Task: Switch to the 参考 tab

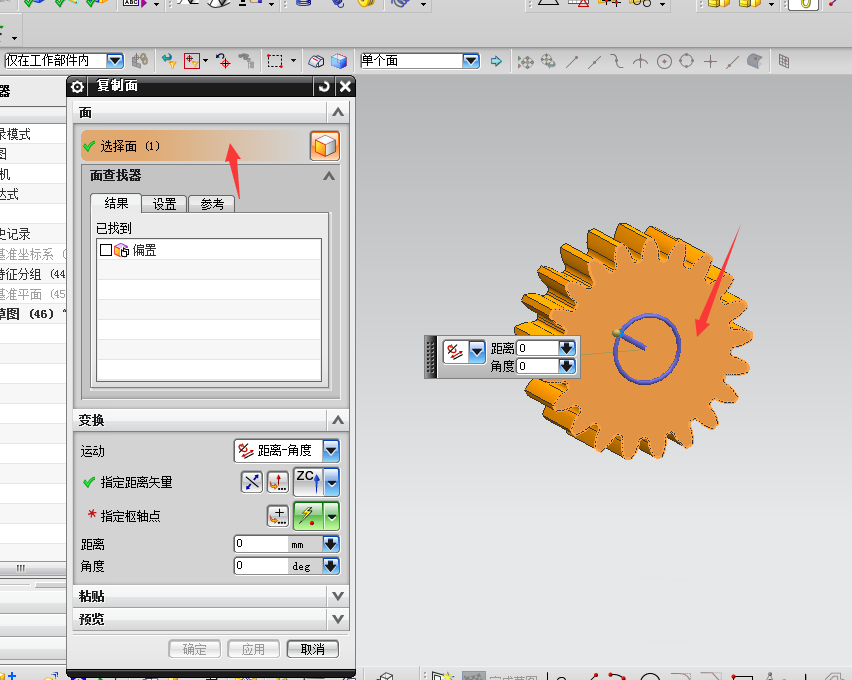Action: click(212, 204)
